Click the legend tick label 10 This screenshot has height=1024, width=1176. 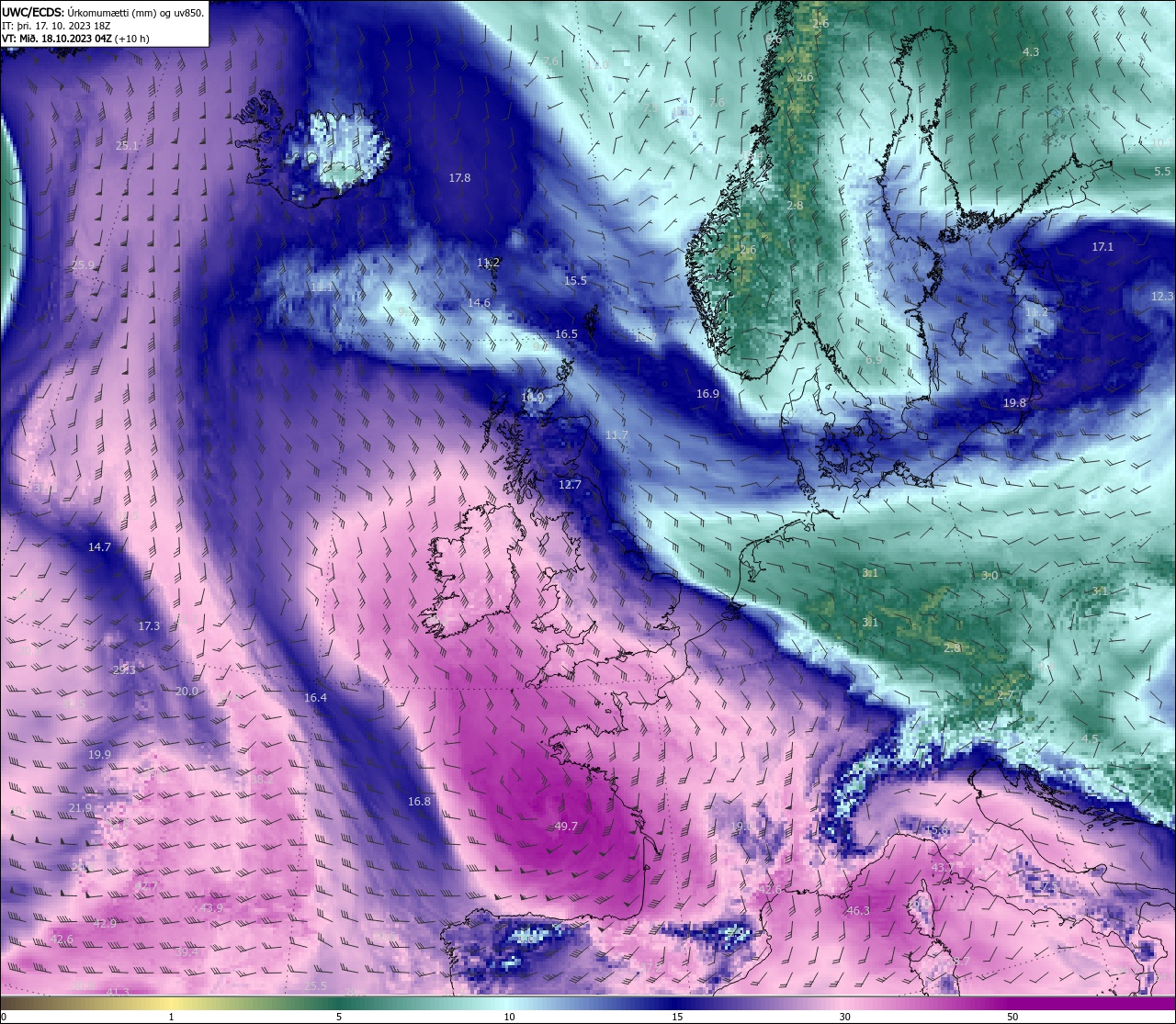pyautogui.click(x=509, y=1017)
